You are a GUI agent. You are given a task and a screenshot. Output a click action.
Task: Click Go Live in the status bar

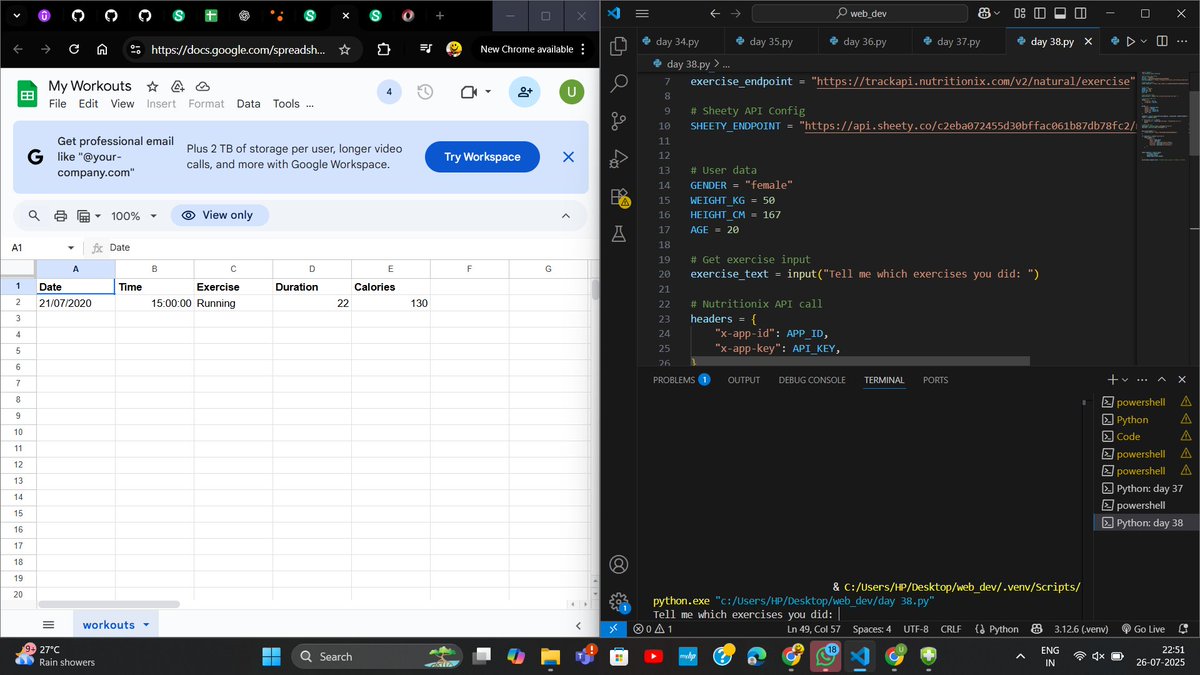click(x=1144, y=629)
